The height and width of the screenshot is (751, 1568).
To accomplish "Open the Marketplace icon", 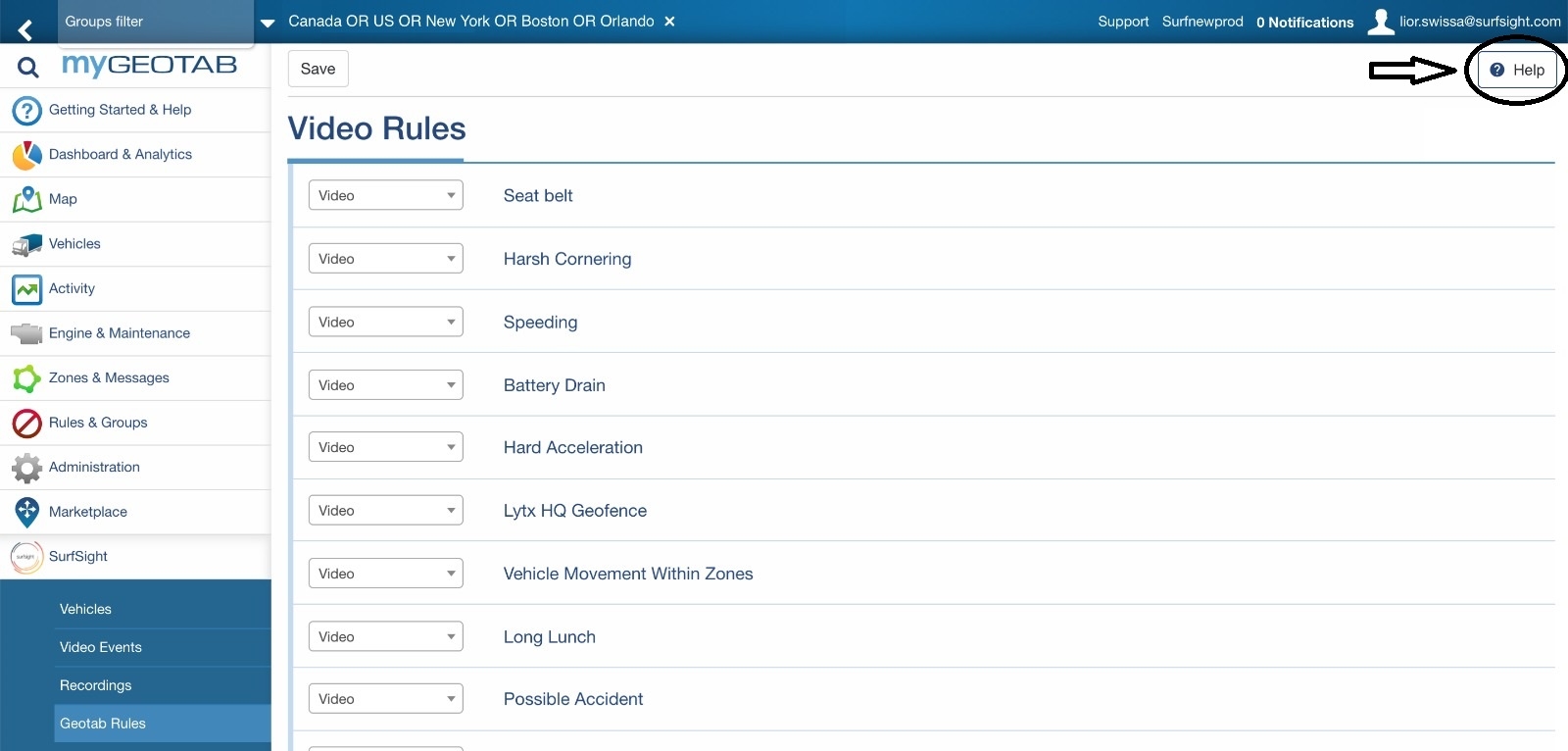I will coord(26,512).
